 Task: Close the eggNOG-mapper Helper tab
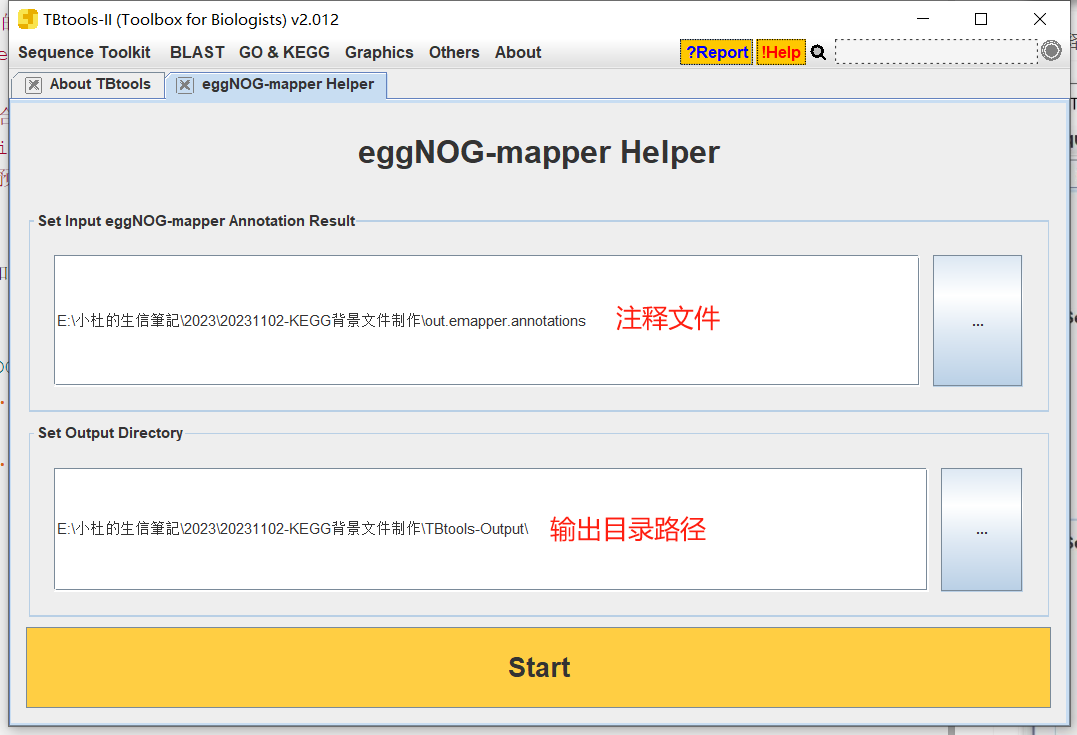tap(185, 84)
